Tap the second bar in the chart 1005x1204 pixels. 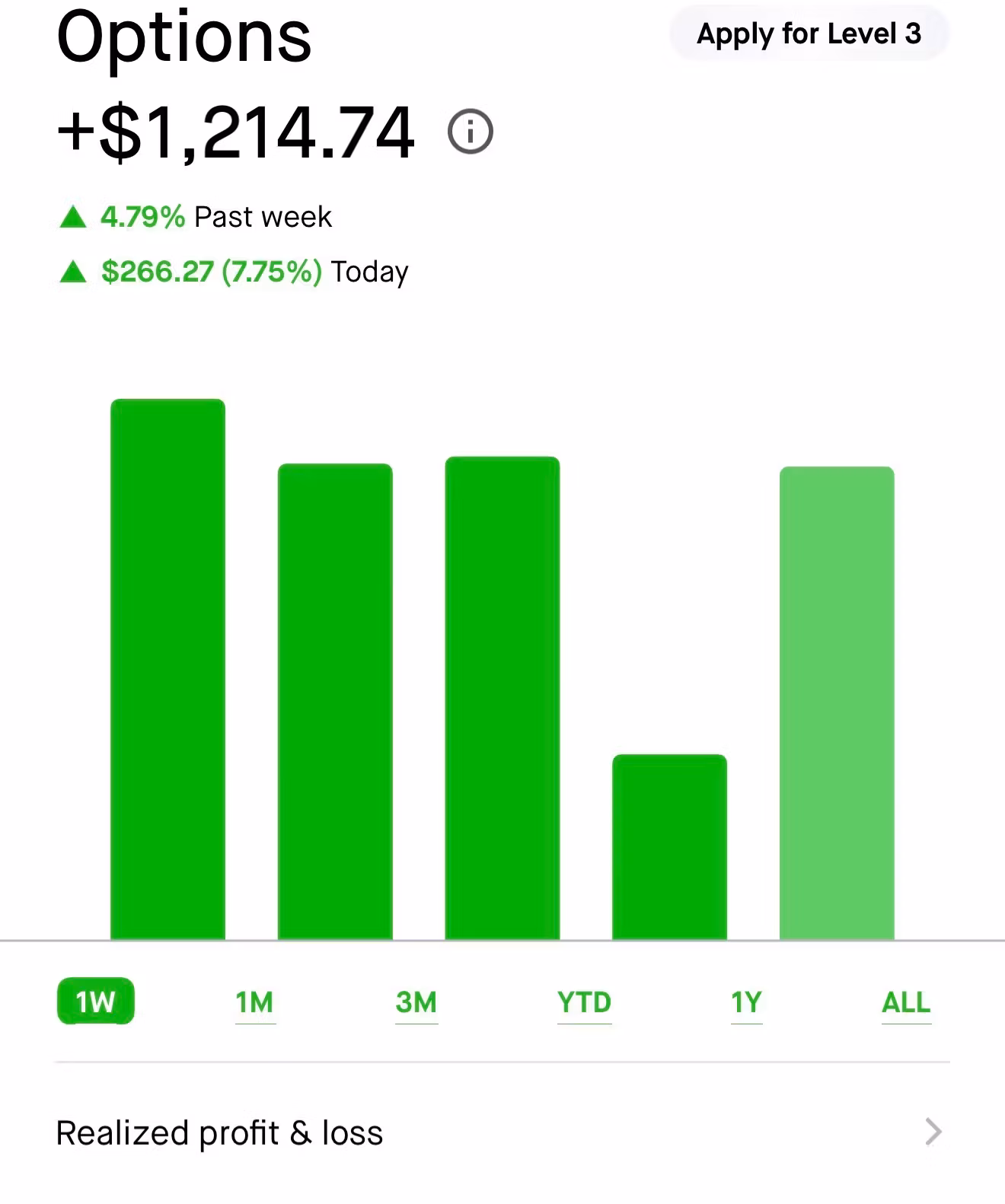point(335,702)
